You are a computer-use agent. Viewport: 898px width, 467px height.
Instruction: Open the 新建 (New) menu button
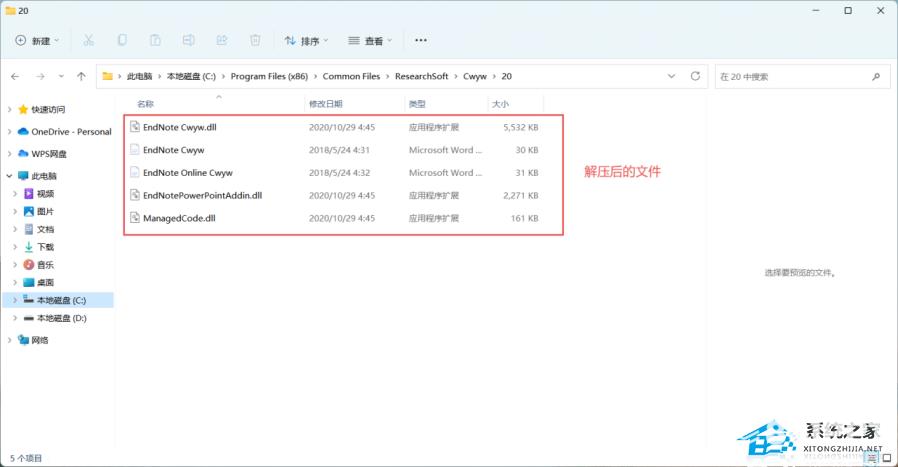(x=37, y=41)
